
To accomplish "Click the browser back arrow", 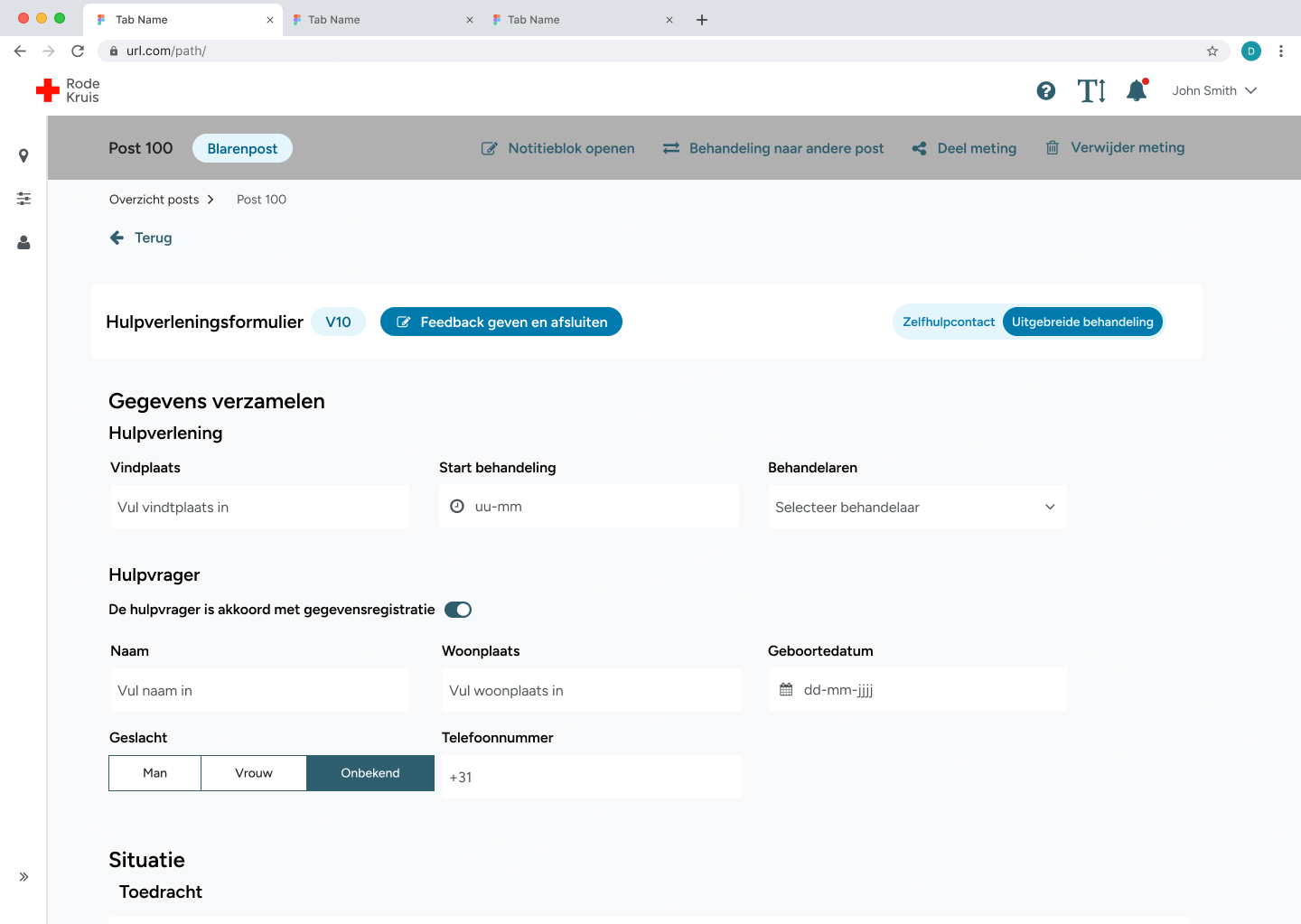I will tap(20, 51).
